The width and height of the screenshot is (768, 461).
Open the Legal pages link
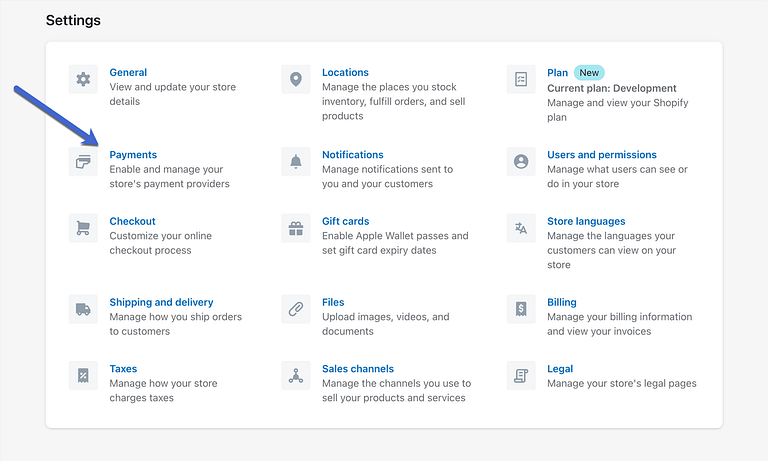(x=560, y=369)
